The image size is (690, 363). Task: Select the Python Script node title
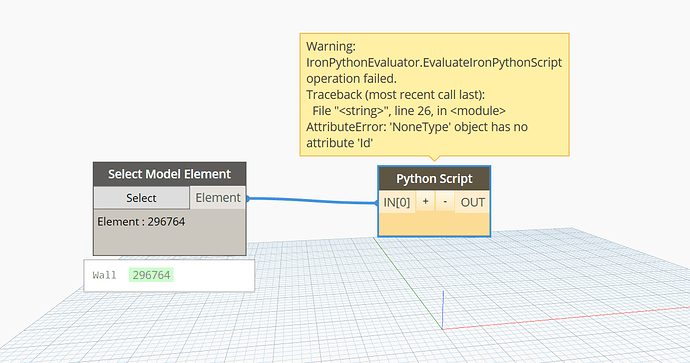click(x=434, y=179)
